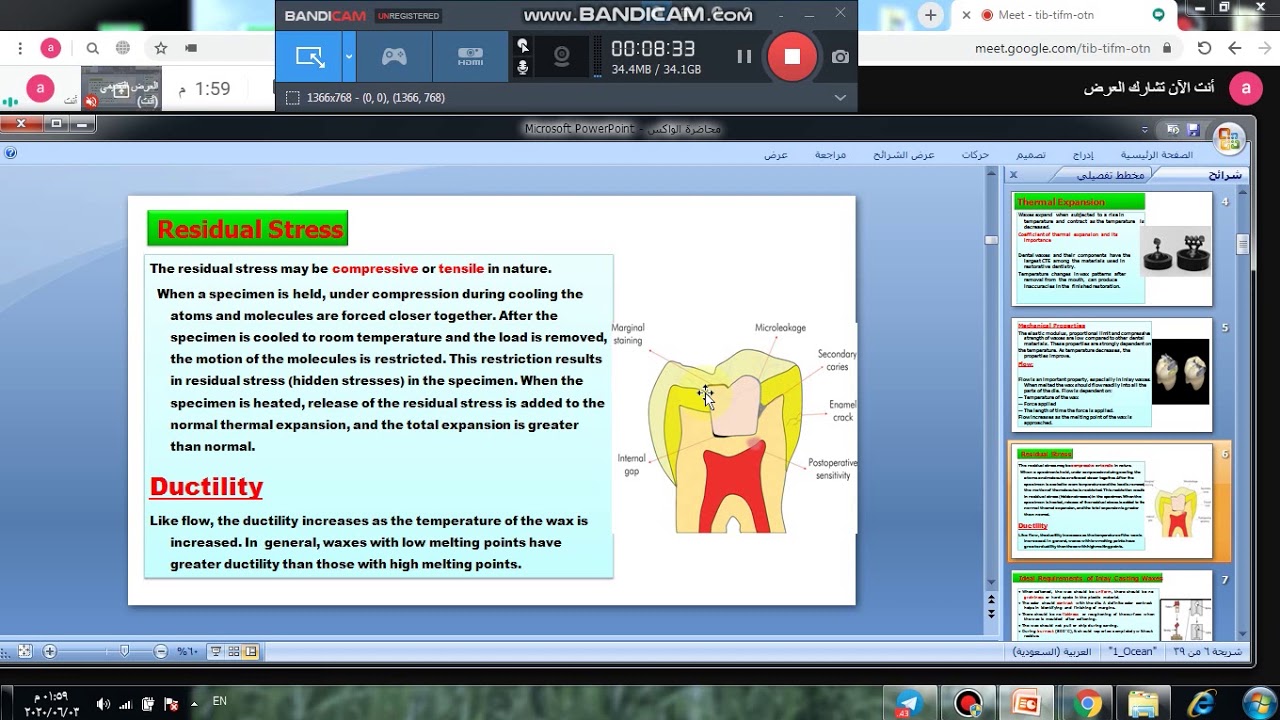This screenshot has height=720, width=1280.
Task: Reload the Meet page
Action: 1204,48
